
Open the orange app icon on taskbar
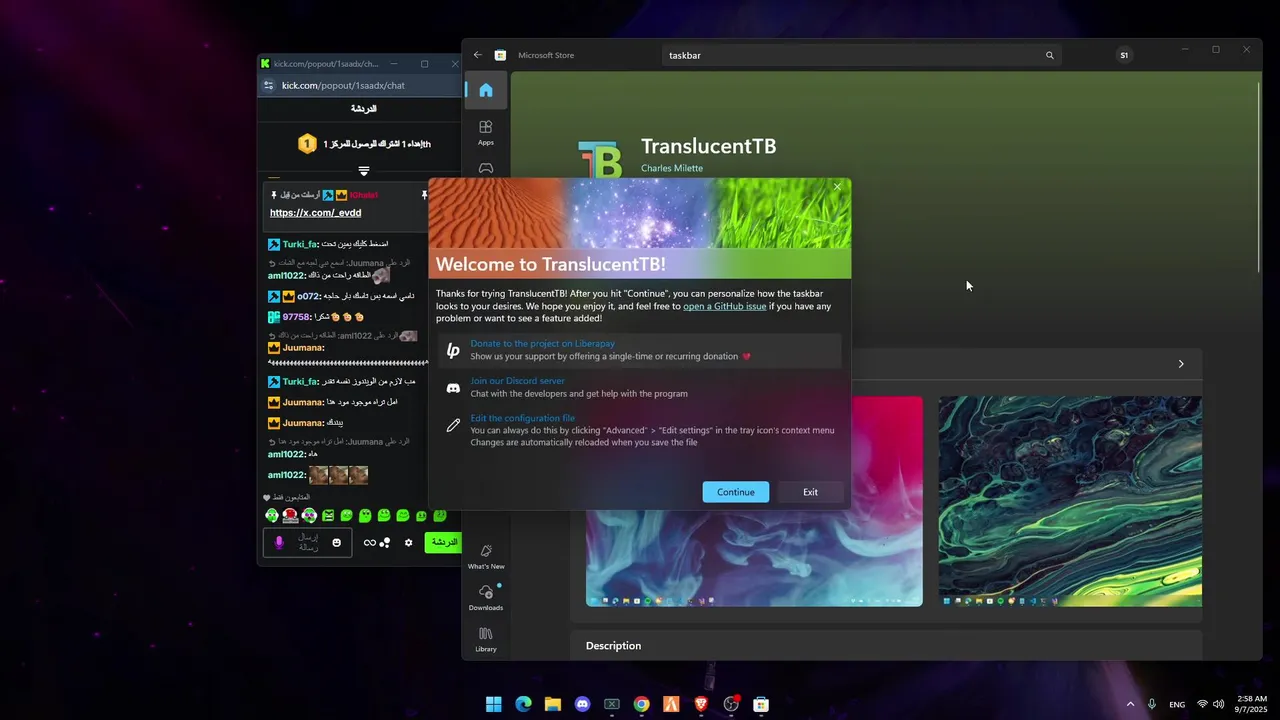click(671, 704)
